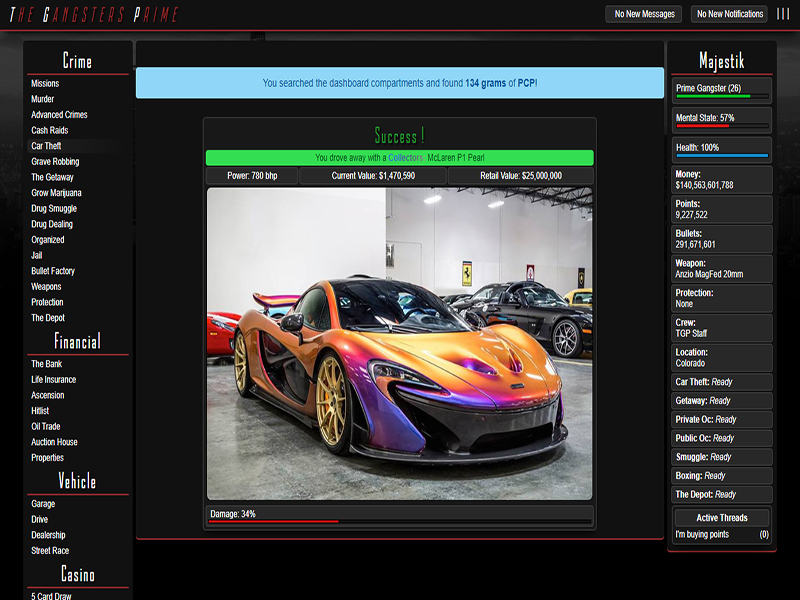Click the Health 100% bar
Viewport: 800px width, 600px height.
click(721, 150)
